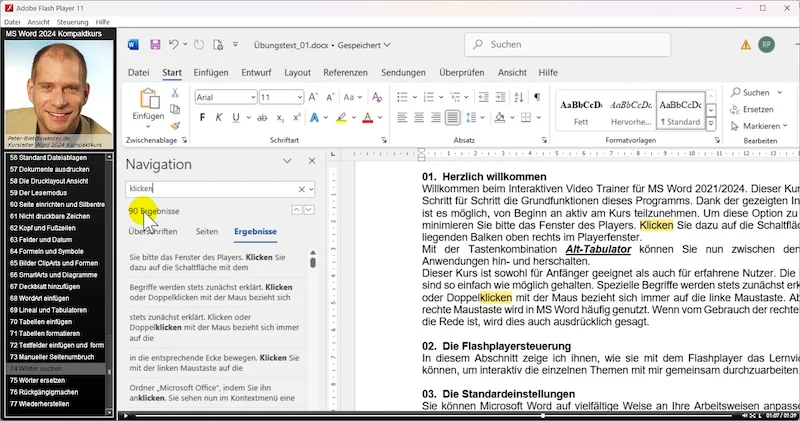Image resolution: width=800 pixels, height=421 pixels.
Task: Click the yellow text highlight color button
Action: 341,118
